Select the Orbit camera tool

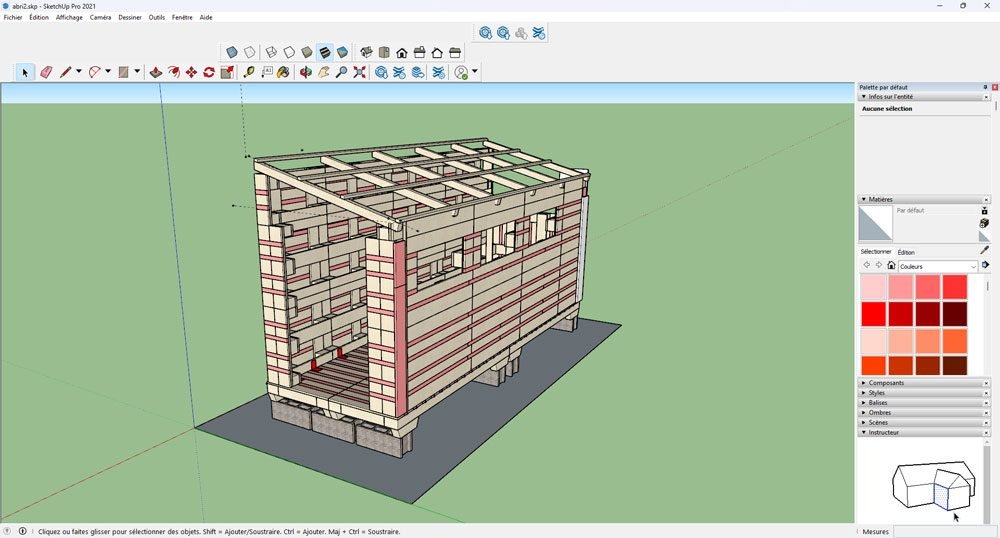coord(306,73)
